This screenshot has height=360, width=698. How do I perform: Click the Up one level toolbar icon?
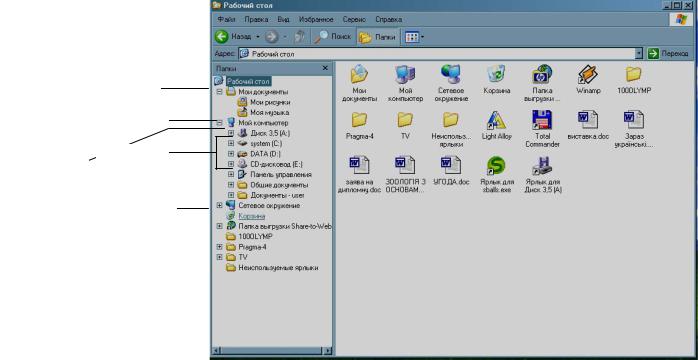300,37
